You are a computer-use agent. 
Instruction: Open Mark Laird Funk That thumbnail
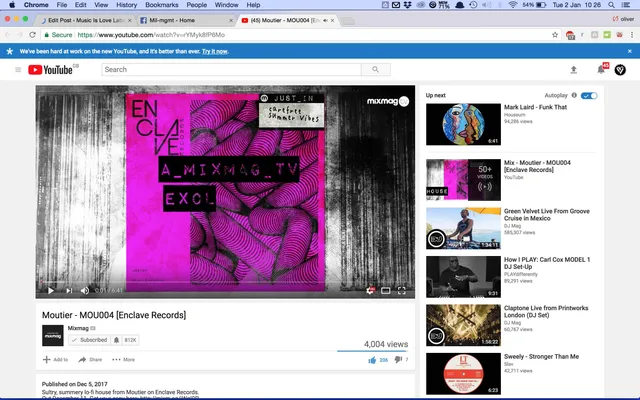(463, 124)
